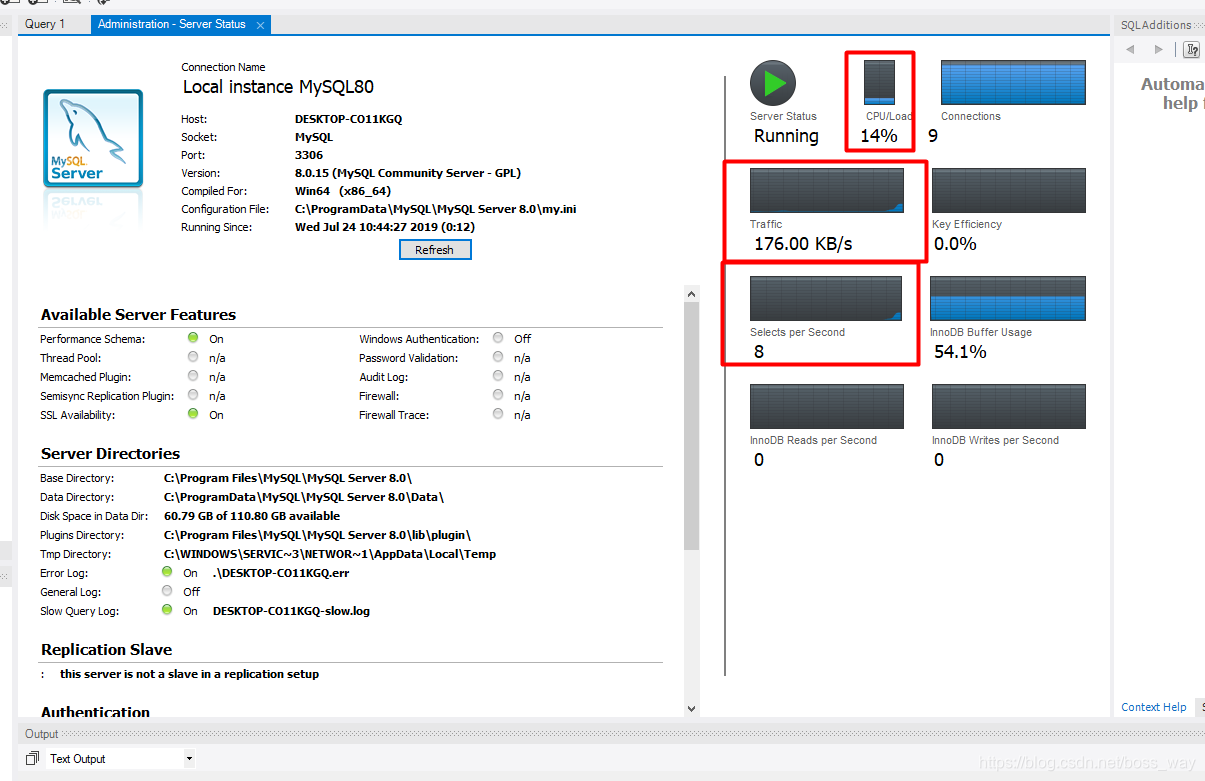
Task: Click the Semisync Replication Plugin status indicator
Action: (193, 396)
